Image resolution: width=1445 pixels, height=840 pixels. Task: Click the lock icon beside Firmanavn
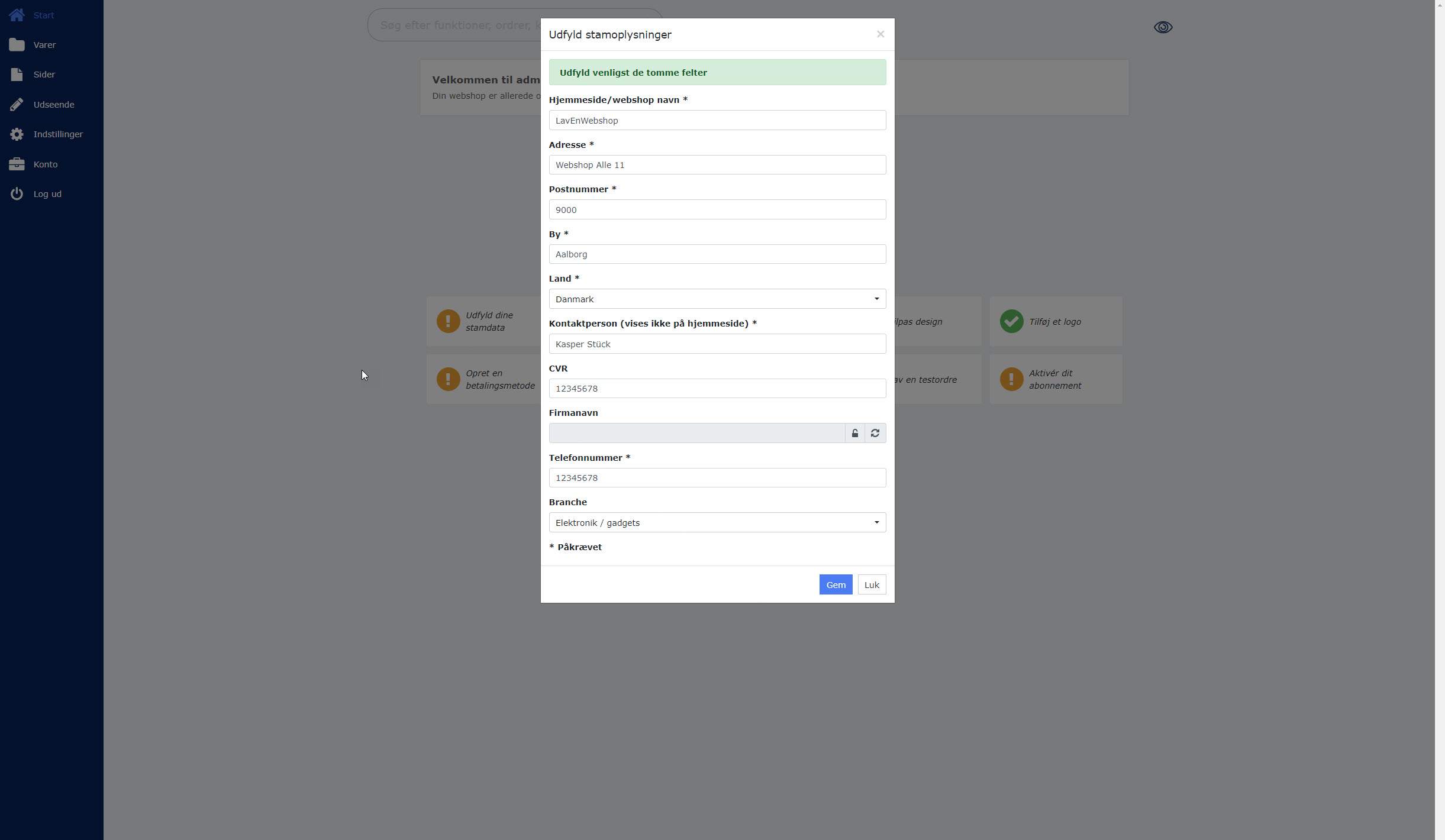point(854,433)
